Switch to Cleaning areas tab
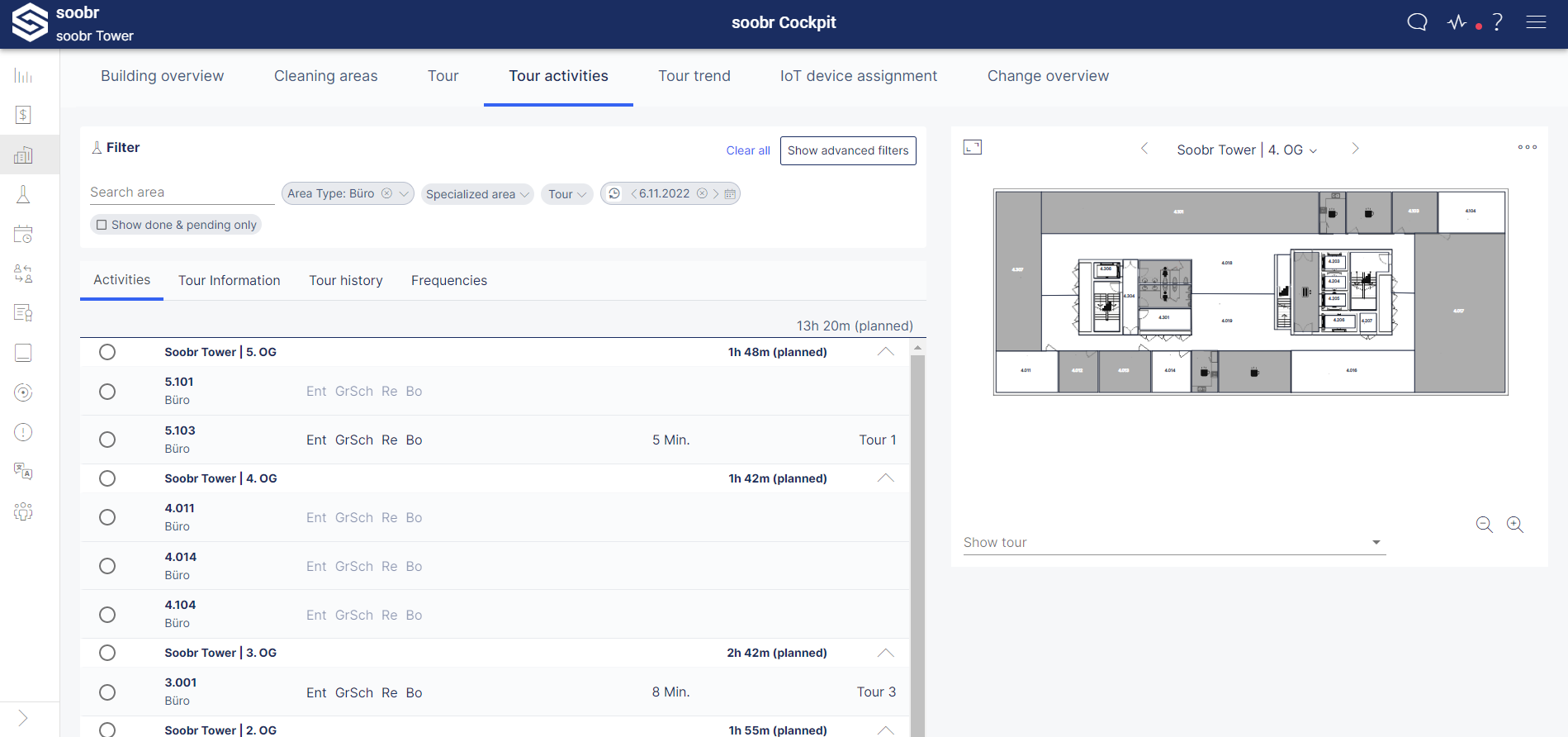 pos(325,76)
